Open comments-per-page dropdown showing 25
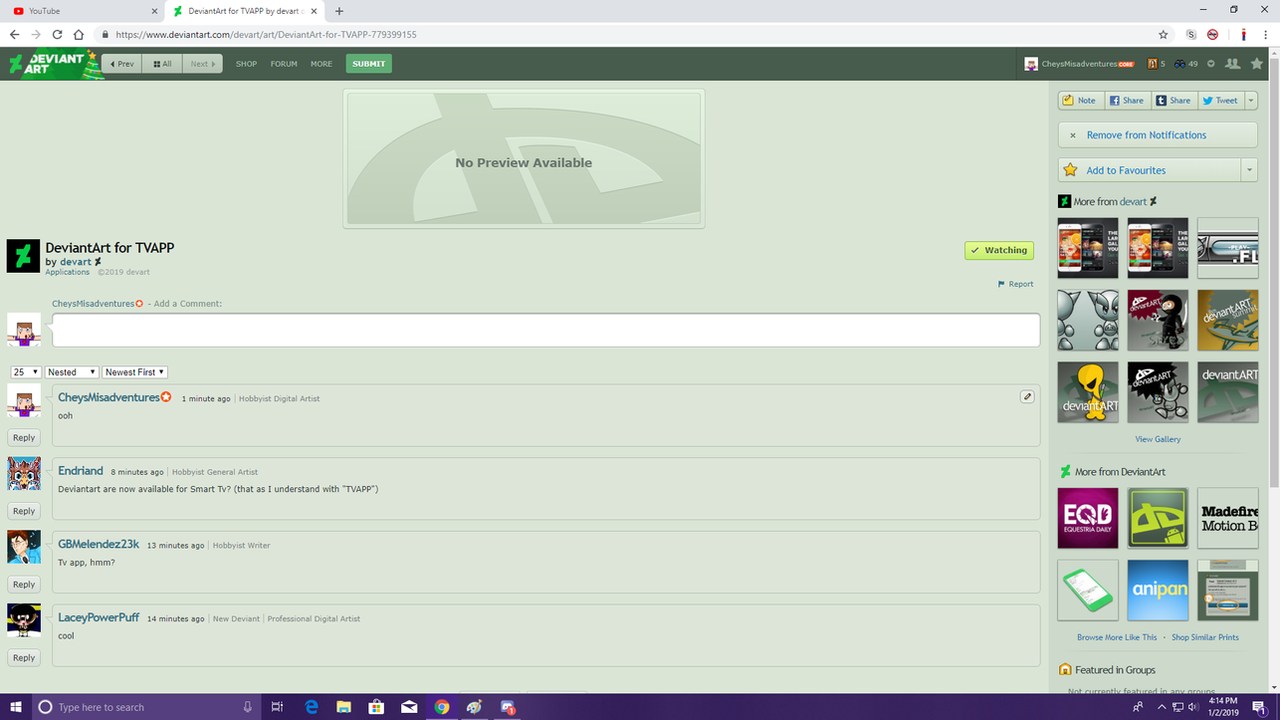 [x=26, y=372]
